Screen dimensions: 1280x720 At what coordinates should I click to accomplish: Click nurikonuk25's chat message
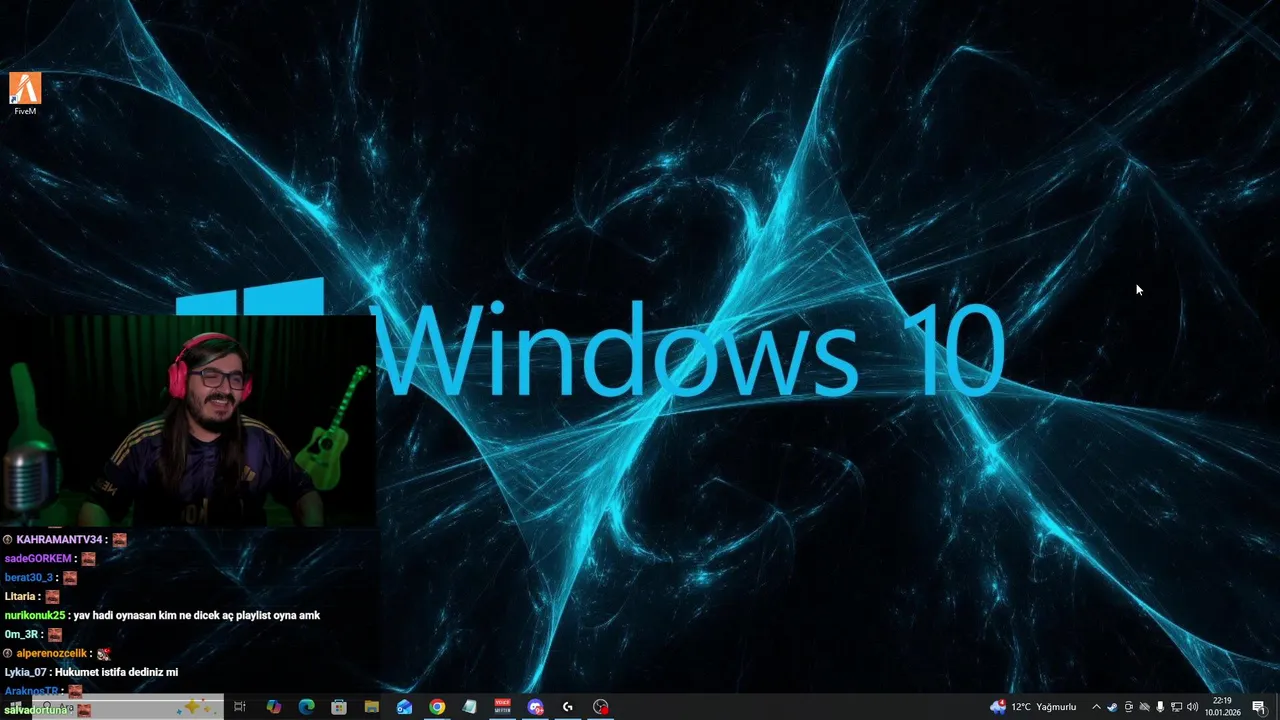pos(197,616)
